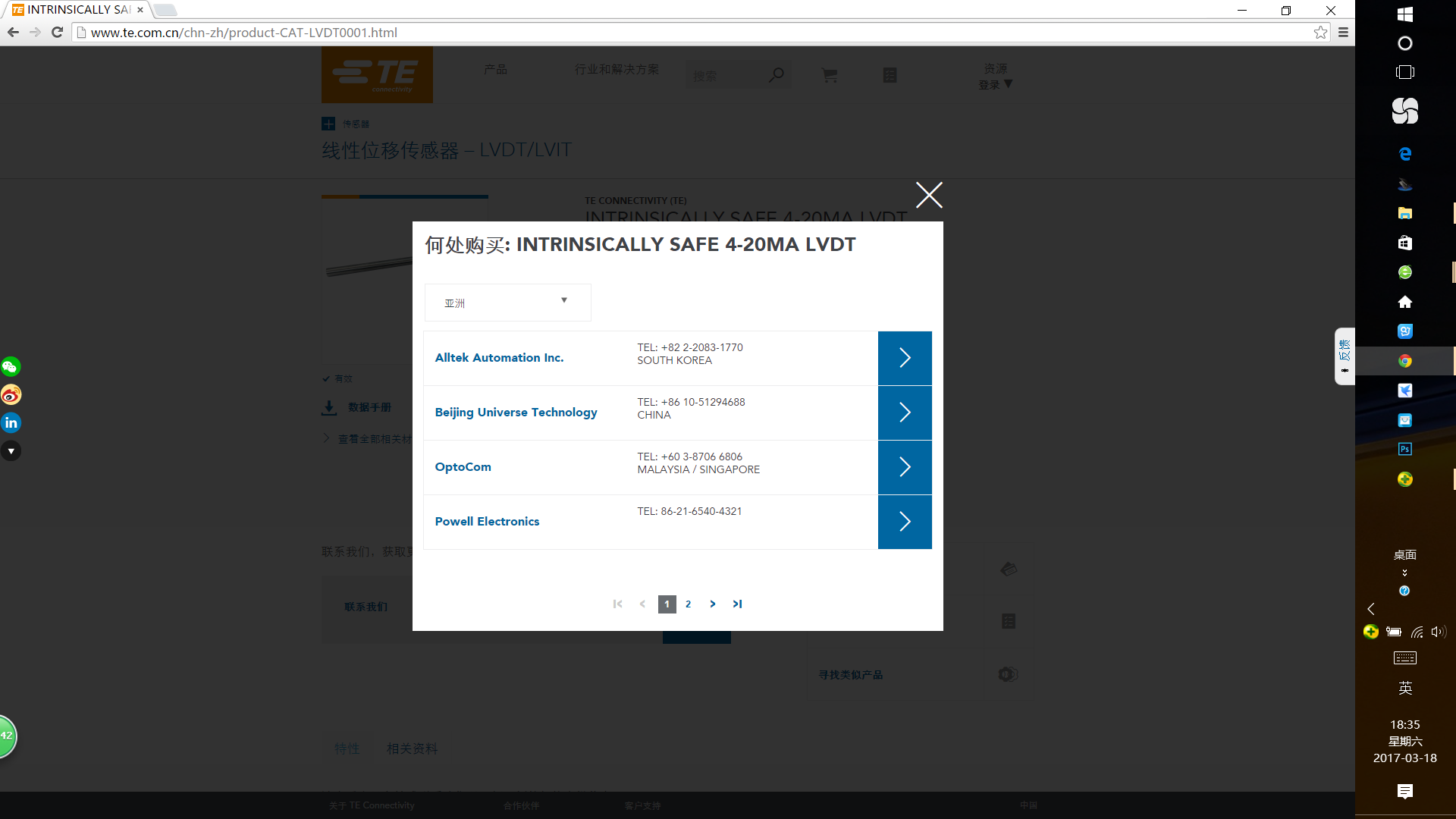Viewport: 1456px width, 819px height.
Task: Reload the page
Action: (x=57, y=32)
